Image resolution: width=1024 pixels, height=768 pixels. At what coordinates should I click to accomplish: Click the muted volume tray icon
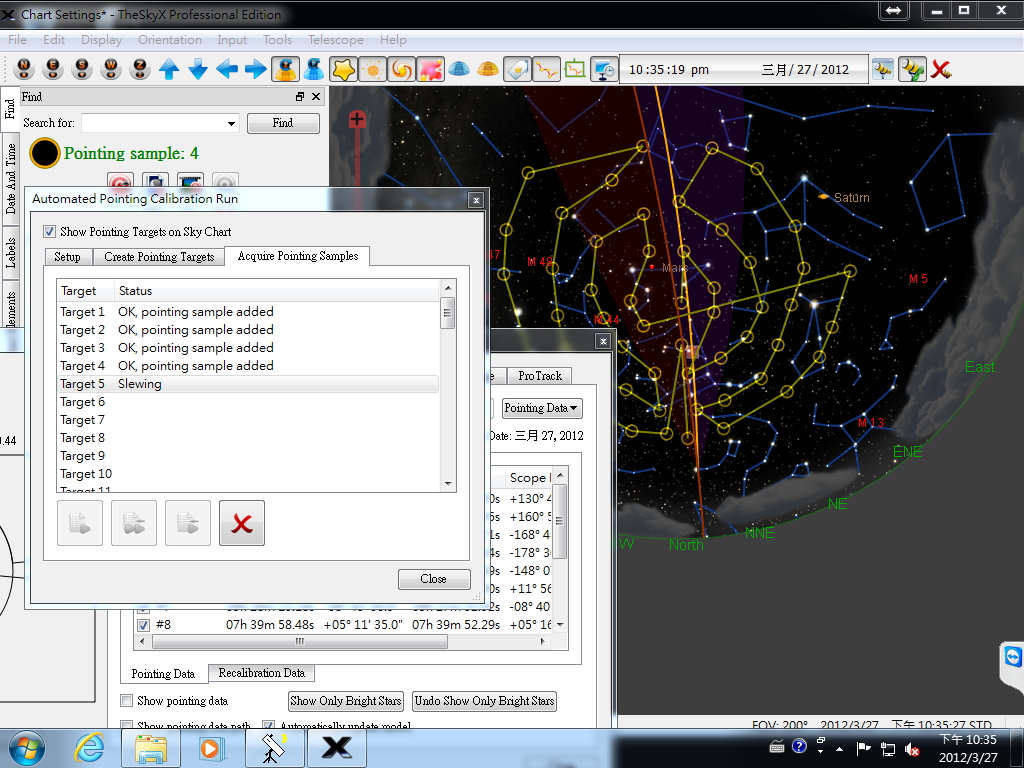[x=912, y=748]
